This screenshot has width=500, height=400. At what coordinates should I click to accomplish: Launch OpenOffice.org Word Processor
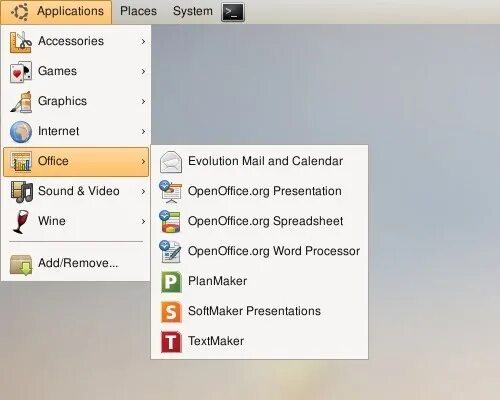point(260,251)
